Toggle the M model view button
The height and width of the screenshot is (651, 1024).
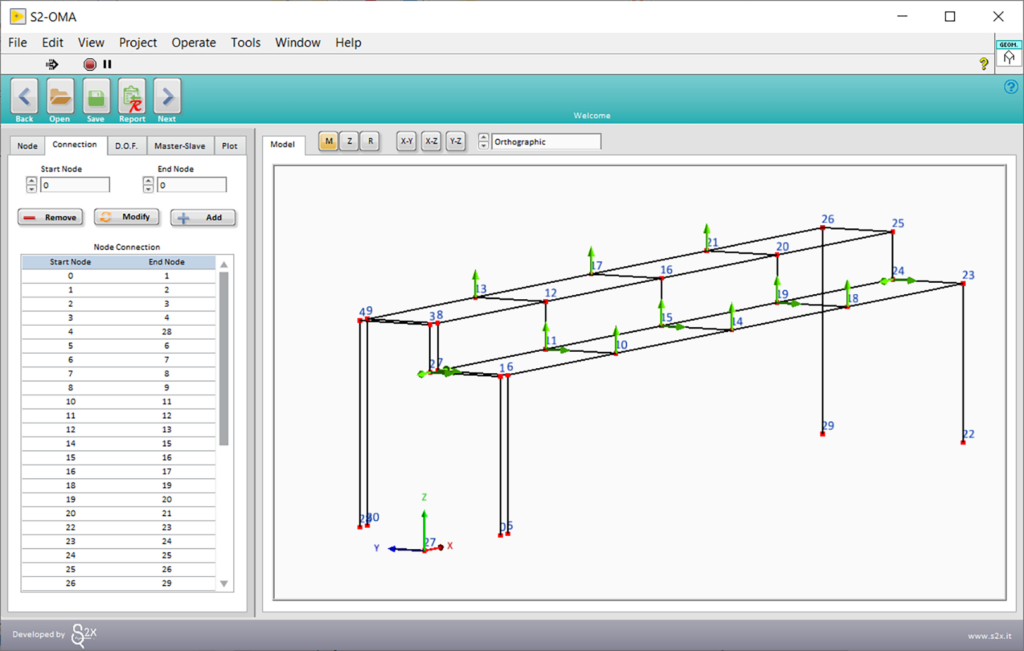[327, 141]
